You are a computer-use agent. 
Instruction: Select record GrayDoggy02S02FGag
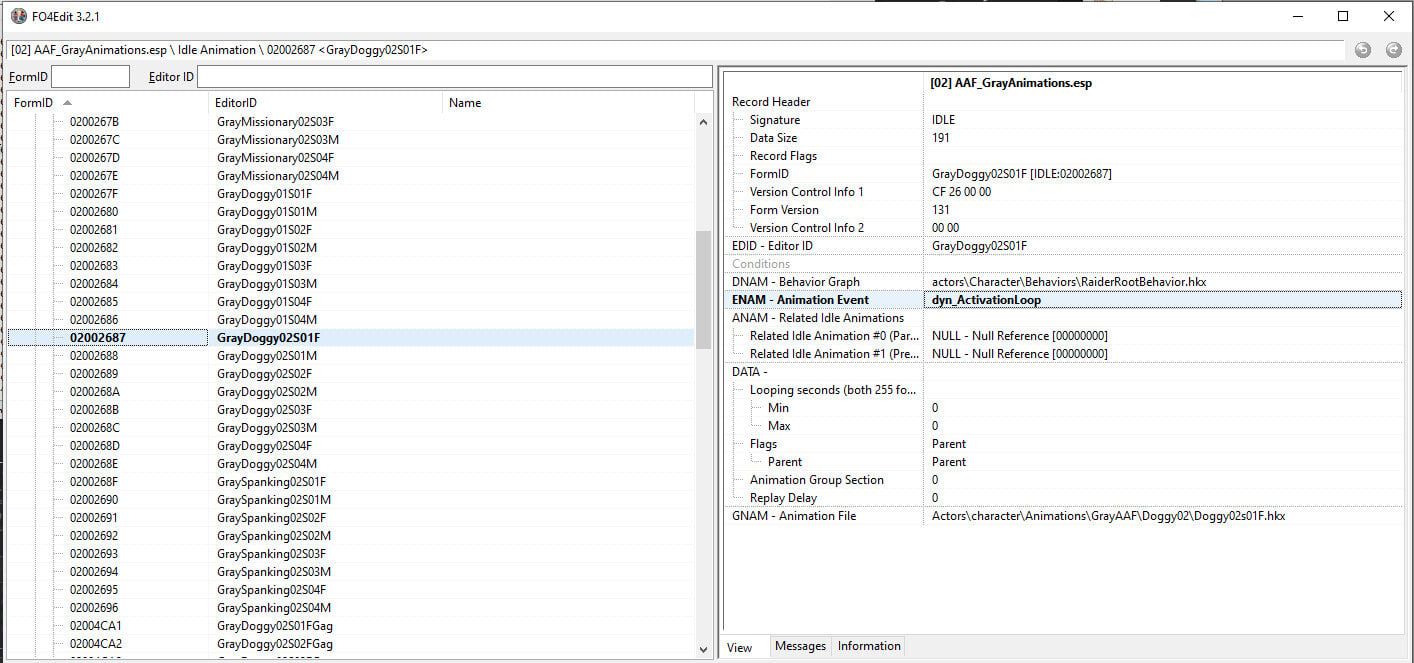(x=351, y=644)
